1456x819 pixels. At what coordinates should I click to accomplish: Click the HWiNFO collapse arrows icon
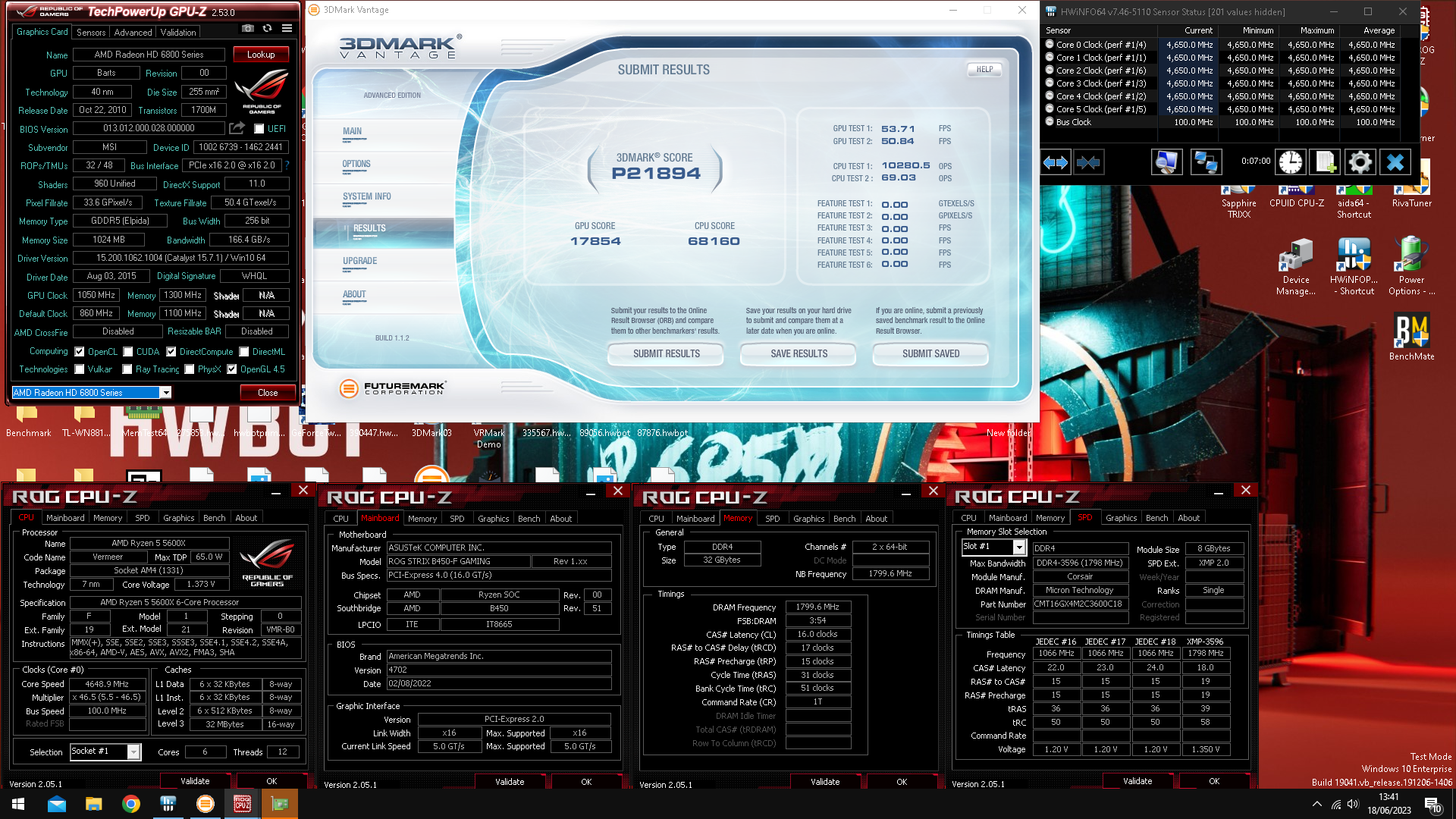coord(1088,162)
